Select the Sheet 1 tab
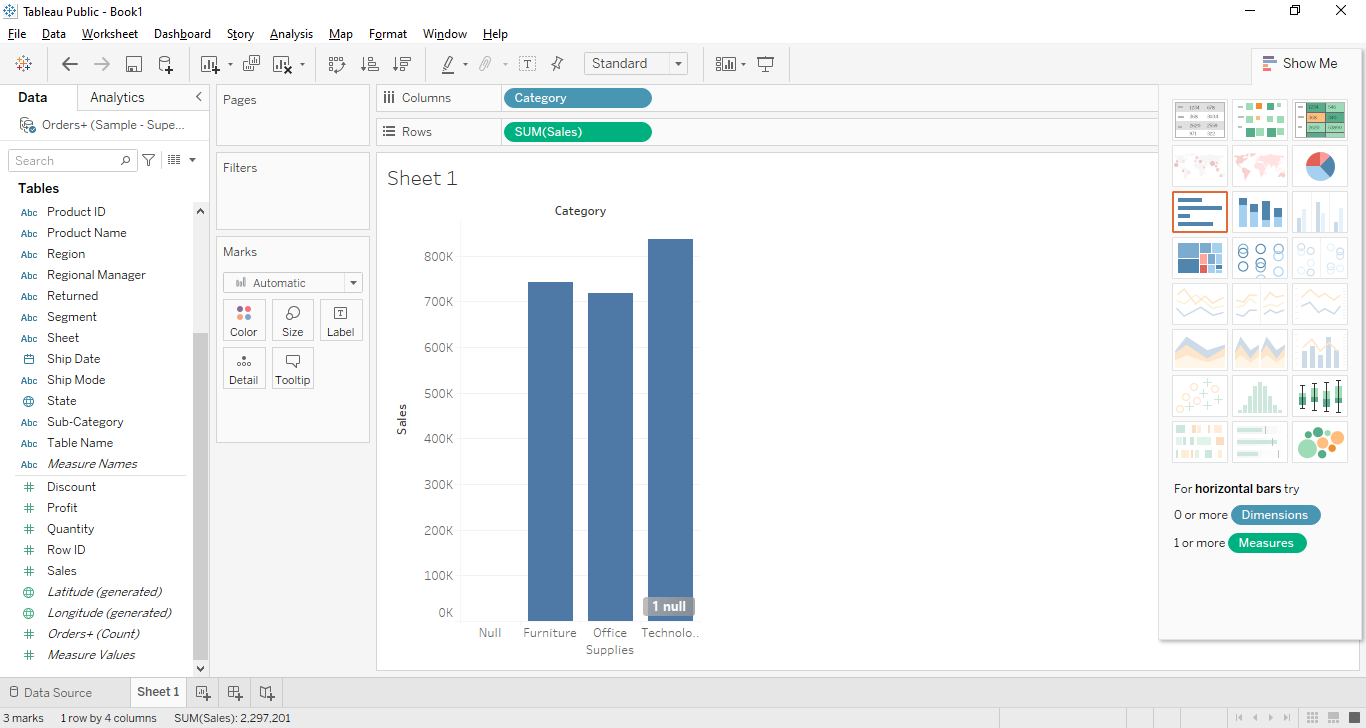 [158, 692]
